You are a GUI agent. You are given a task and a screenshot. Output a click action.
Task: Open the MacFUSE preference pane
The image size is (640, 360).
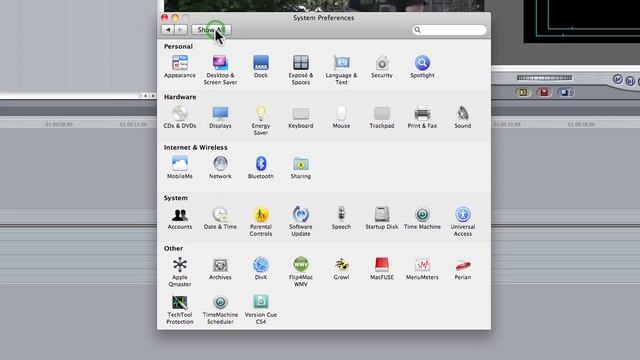(382, 269)
